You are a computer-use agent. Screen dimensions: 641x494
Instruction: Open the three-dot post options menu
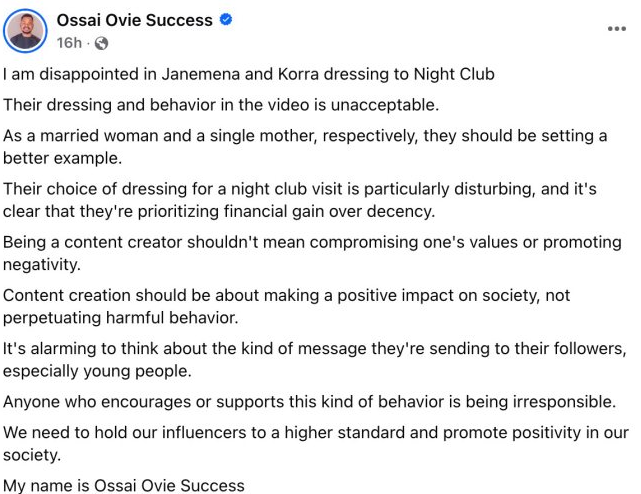617,29
